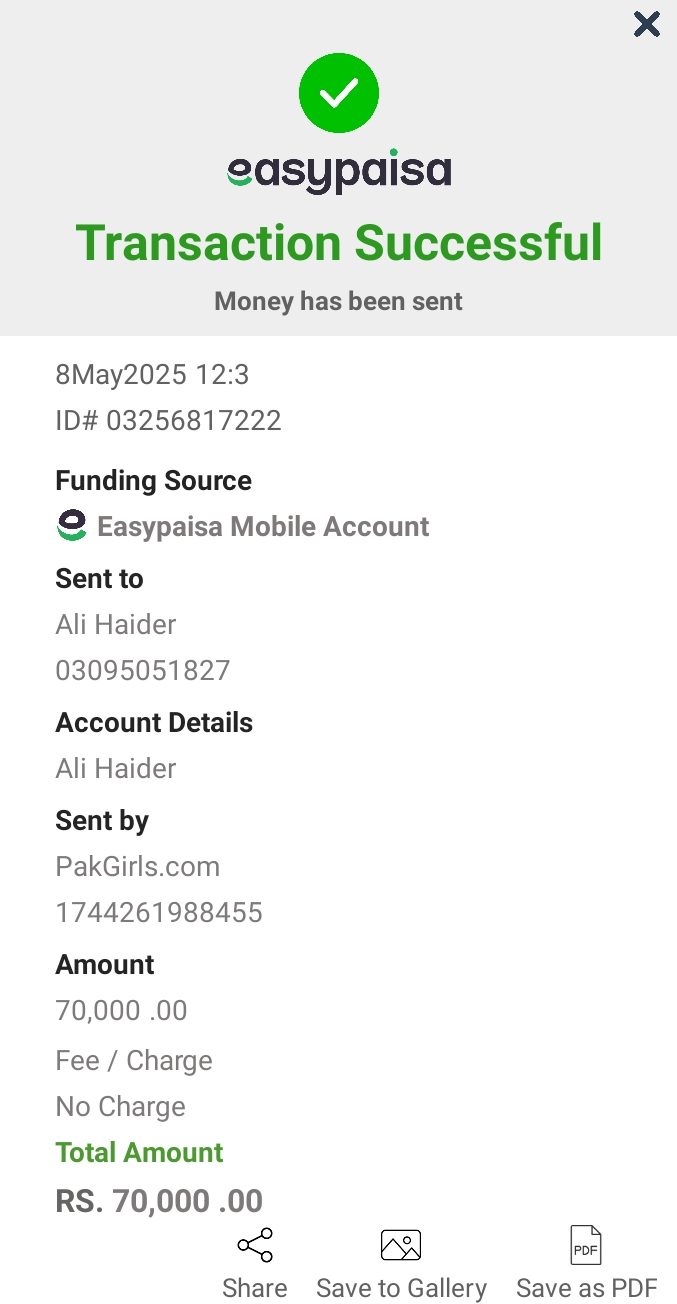The height and width of the screenshot is (1304, 677).
Task: Click the Easypaisa Mobile Account funding source icon
Action: tap(69, 524)
